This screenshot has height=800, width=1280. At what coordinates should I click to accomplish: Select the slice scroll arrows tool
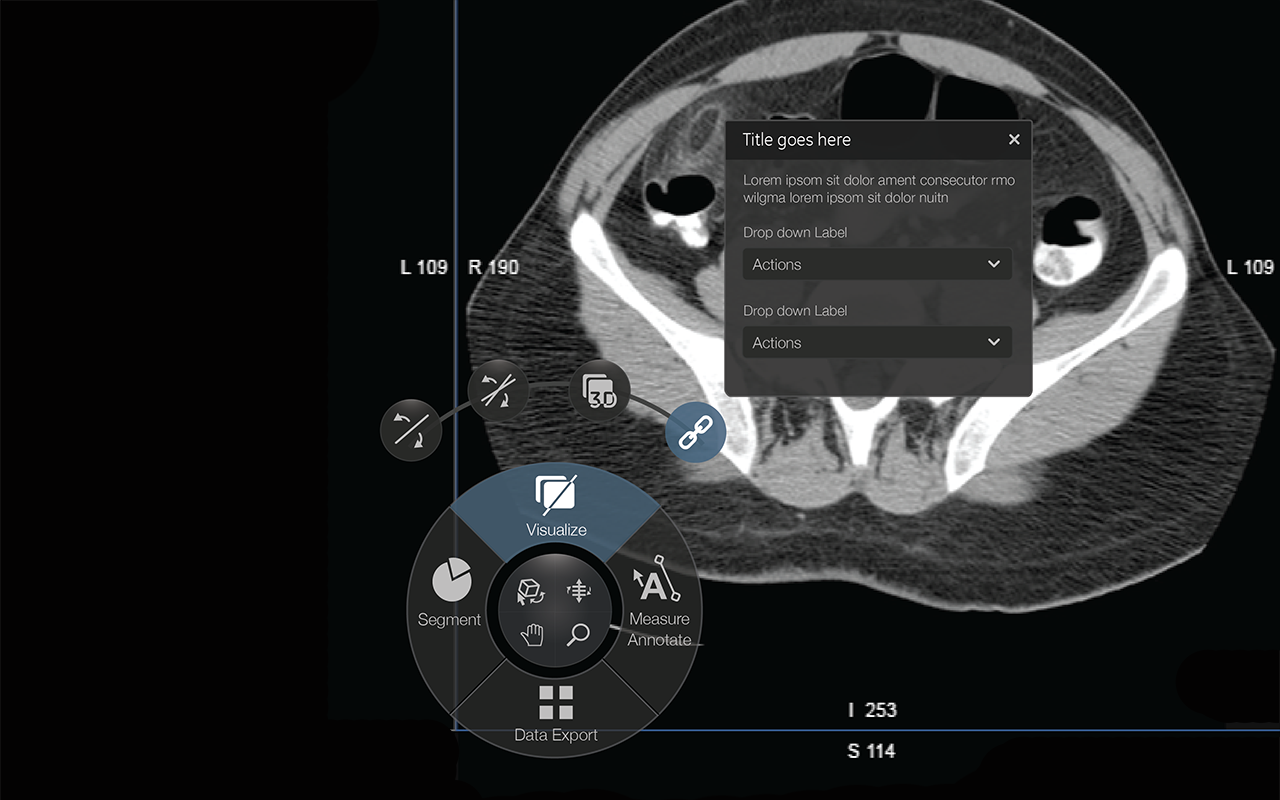point(579,592)
